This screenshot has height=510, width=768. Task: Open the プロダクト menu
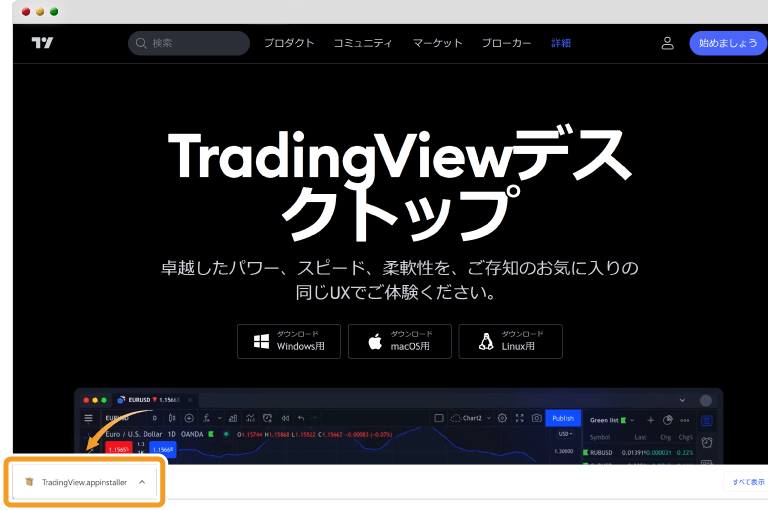289,43
